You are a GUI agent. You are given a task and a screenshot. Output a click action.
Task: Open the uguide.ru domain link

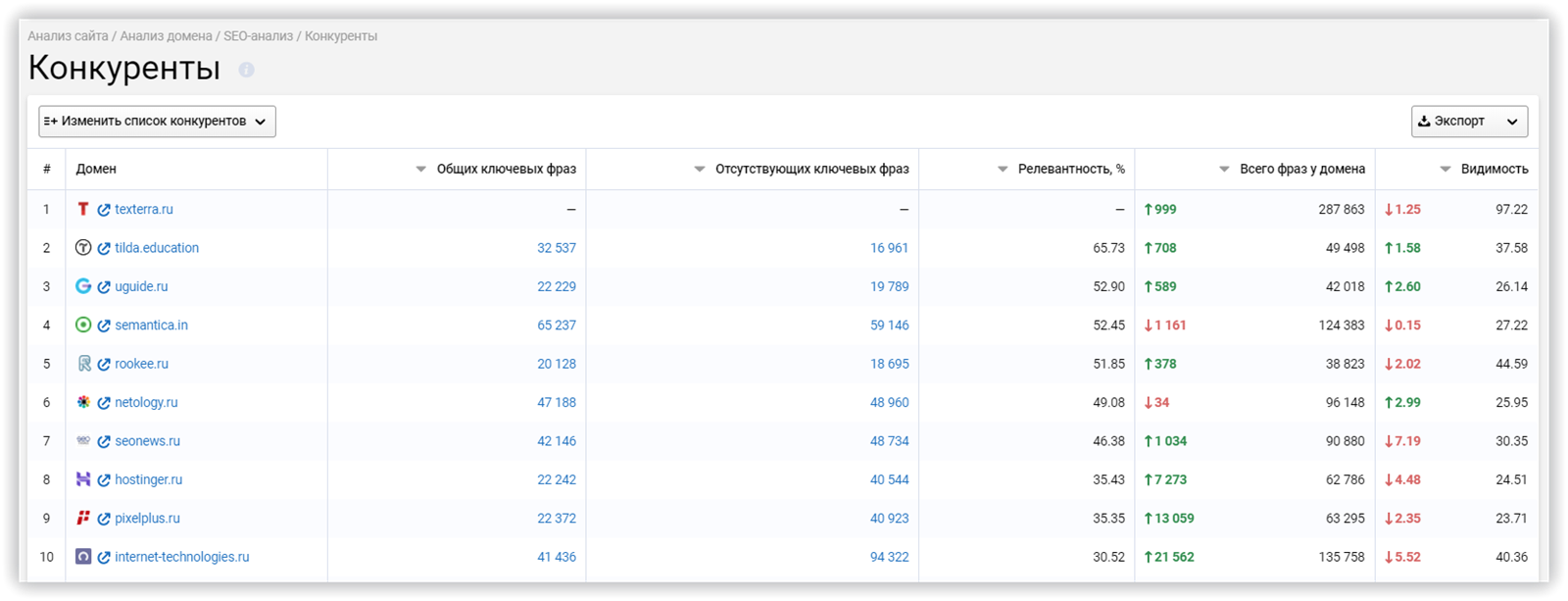tap(141, 287)
